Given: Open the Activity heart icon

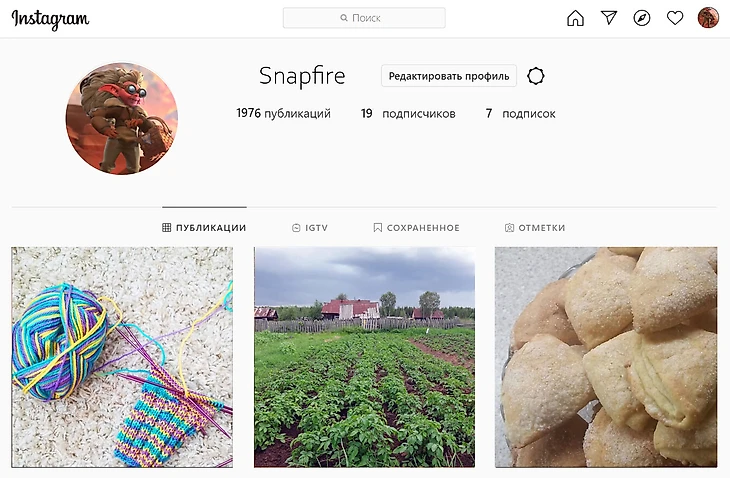Looking at the screenshot, I should point(675,18).
